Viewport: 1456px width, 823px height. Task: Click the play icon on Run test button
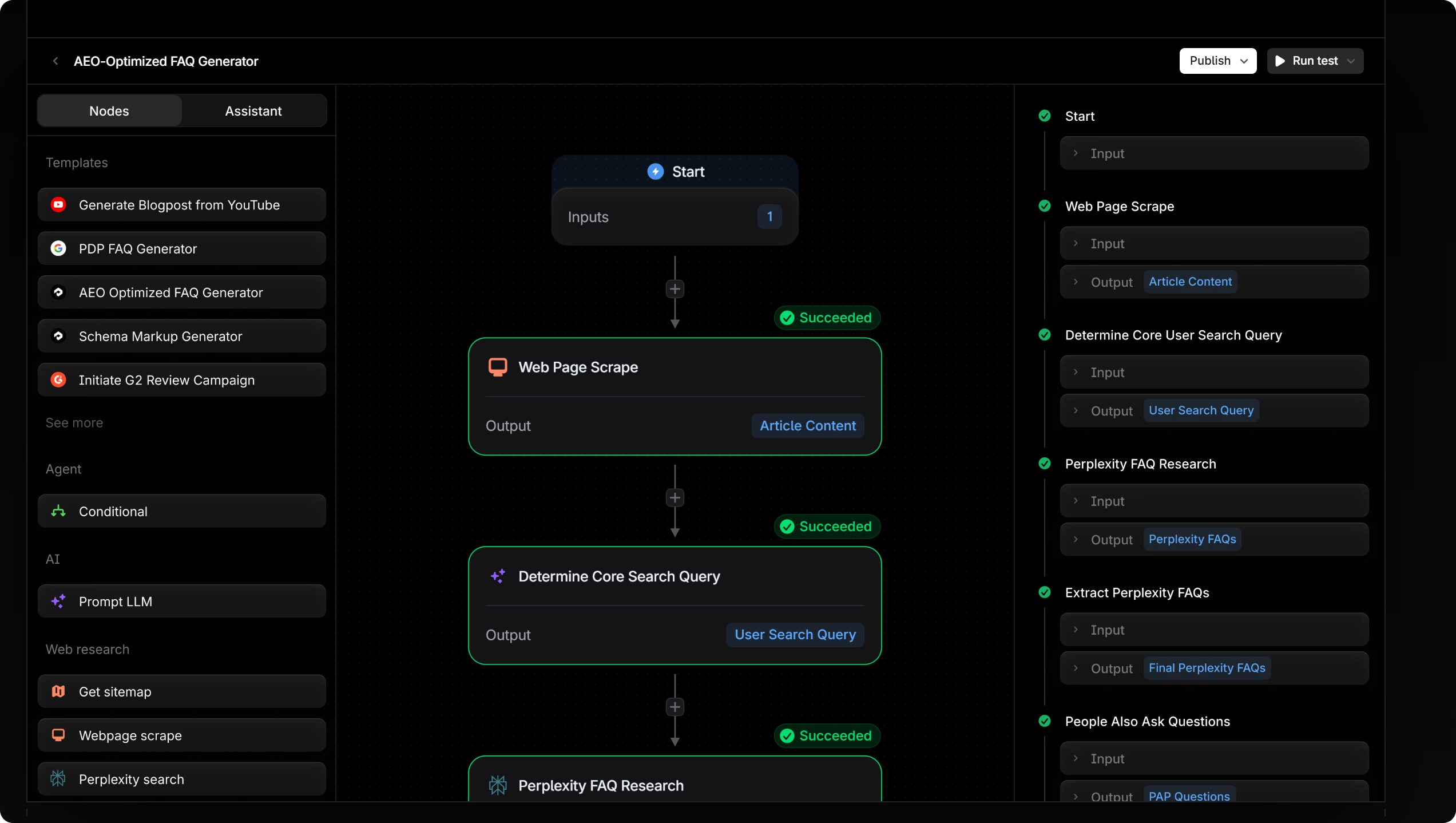(1280, 61)
